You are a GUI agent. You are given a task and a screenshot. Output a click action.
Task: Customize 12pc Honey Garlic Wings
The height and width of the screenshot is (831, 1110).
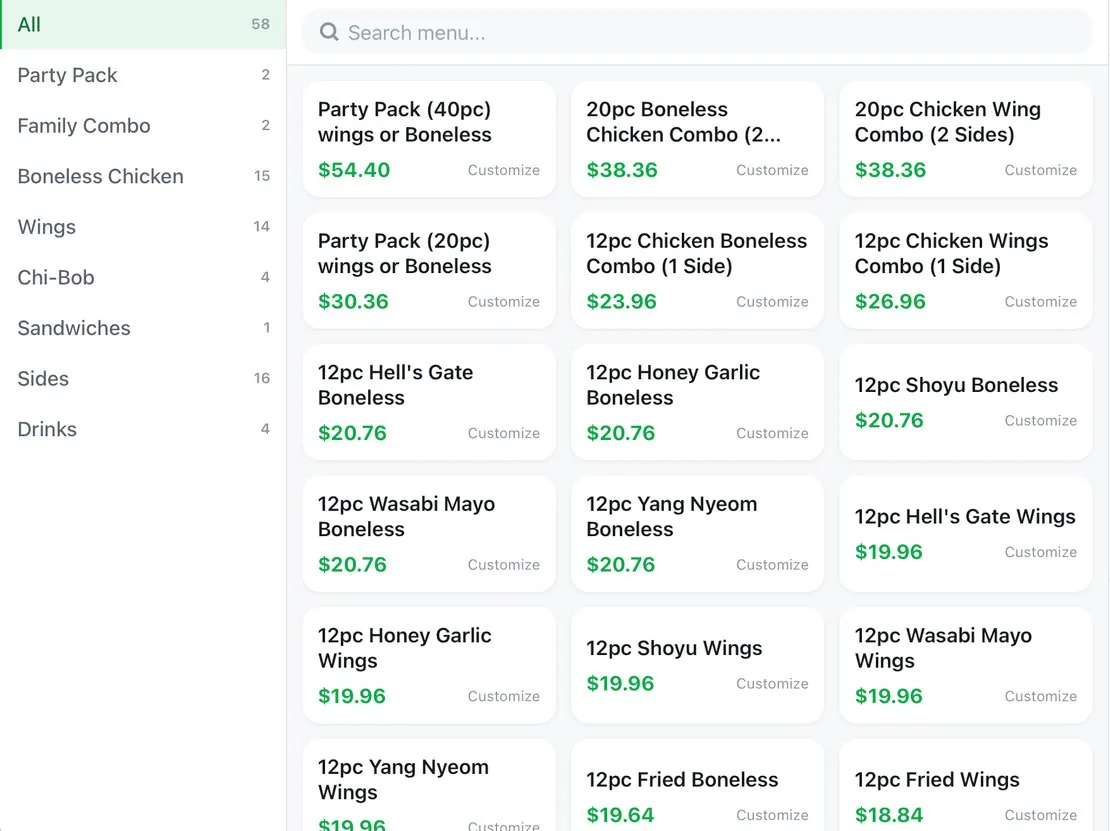pos(503,697)
